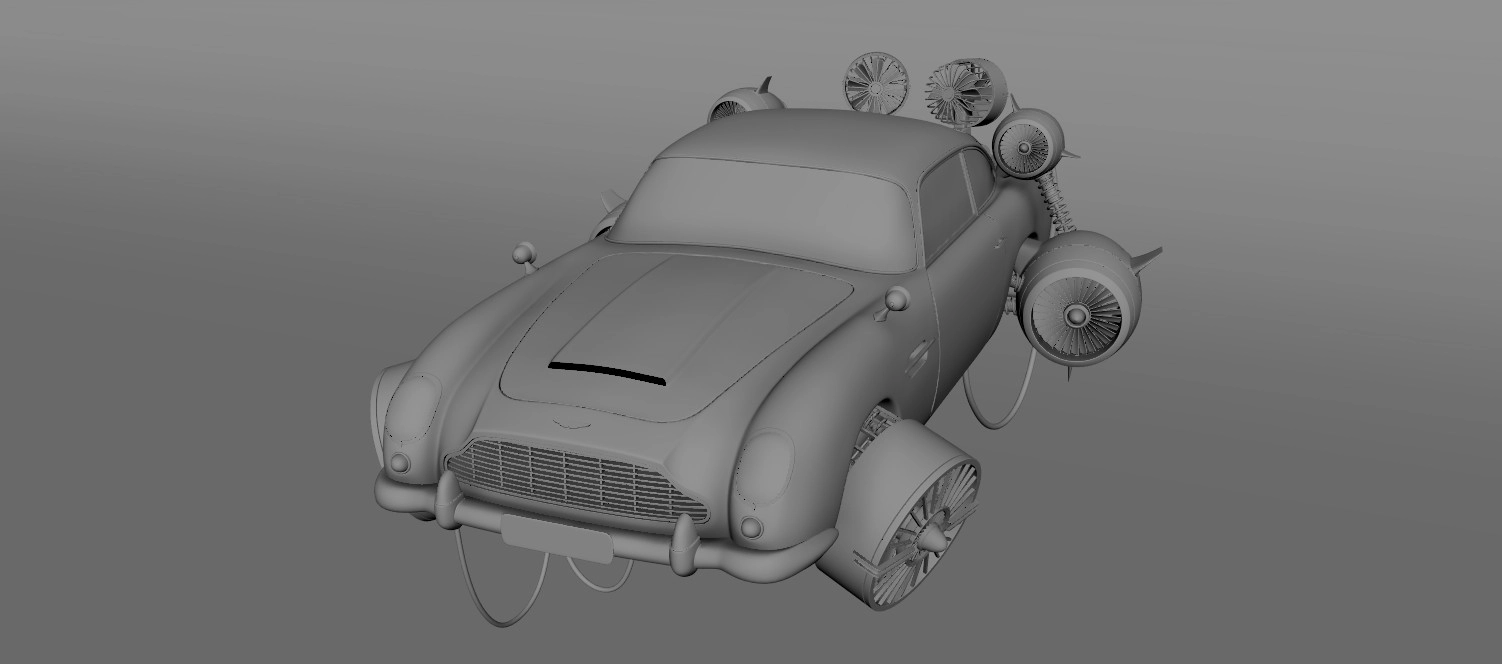Select the jet engine behind the roof's left
This screenshot has width=1502, height=664.
tap(742, 103)
